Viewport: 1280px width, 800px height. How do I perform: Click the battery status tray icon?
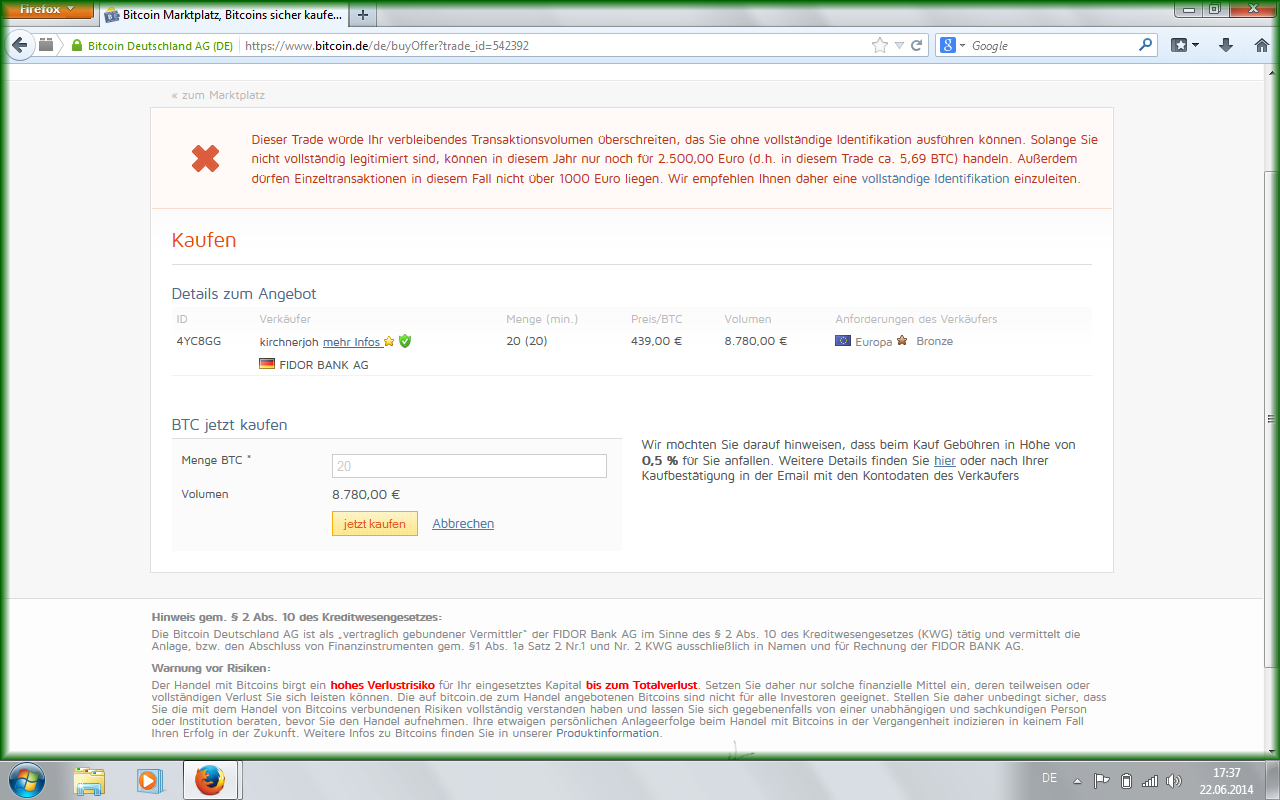coord(1126,780)
